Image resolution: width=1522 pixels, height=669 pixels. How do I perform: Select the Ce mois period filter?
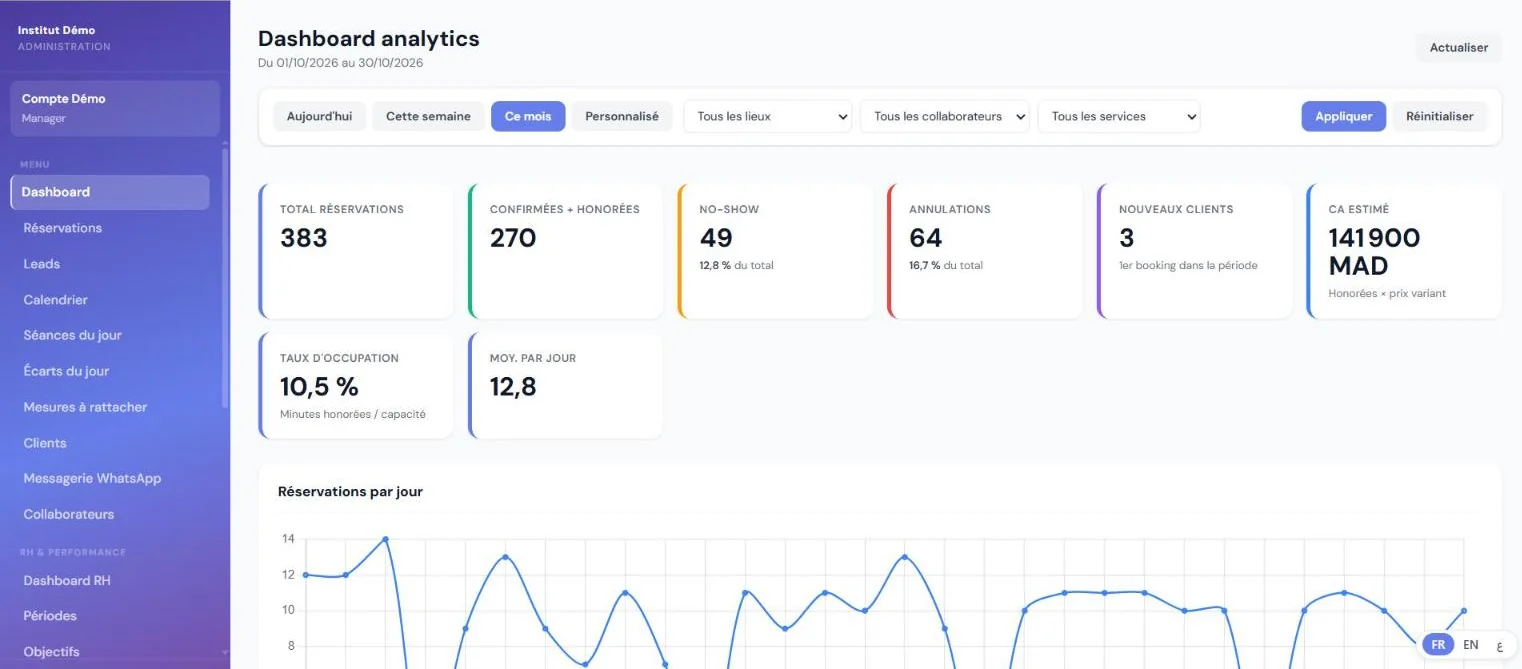pos(528,116)
